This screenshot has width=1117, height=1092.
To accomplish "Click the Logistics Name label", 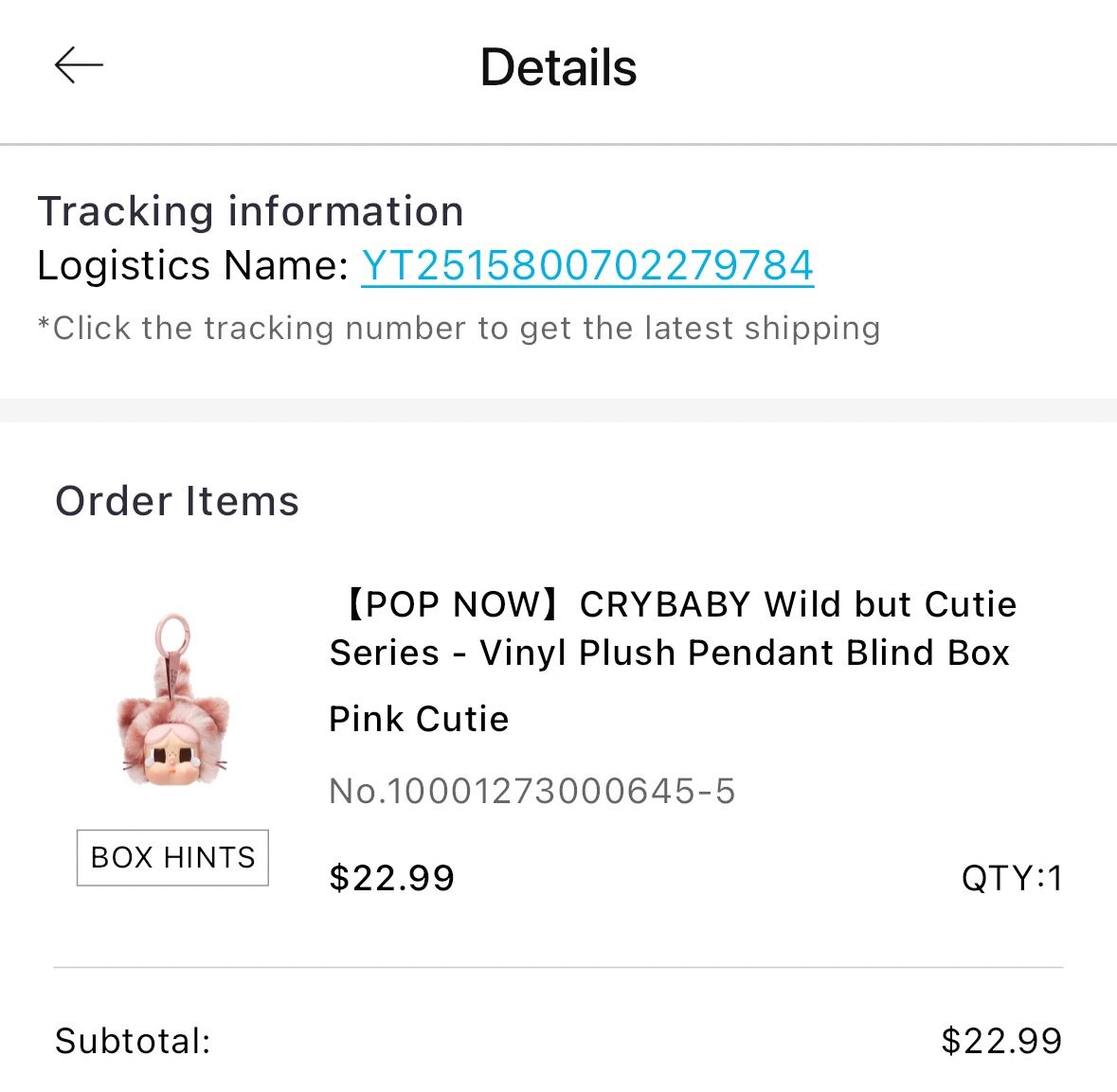I will (x=193, y=265).
